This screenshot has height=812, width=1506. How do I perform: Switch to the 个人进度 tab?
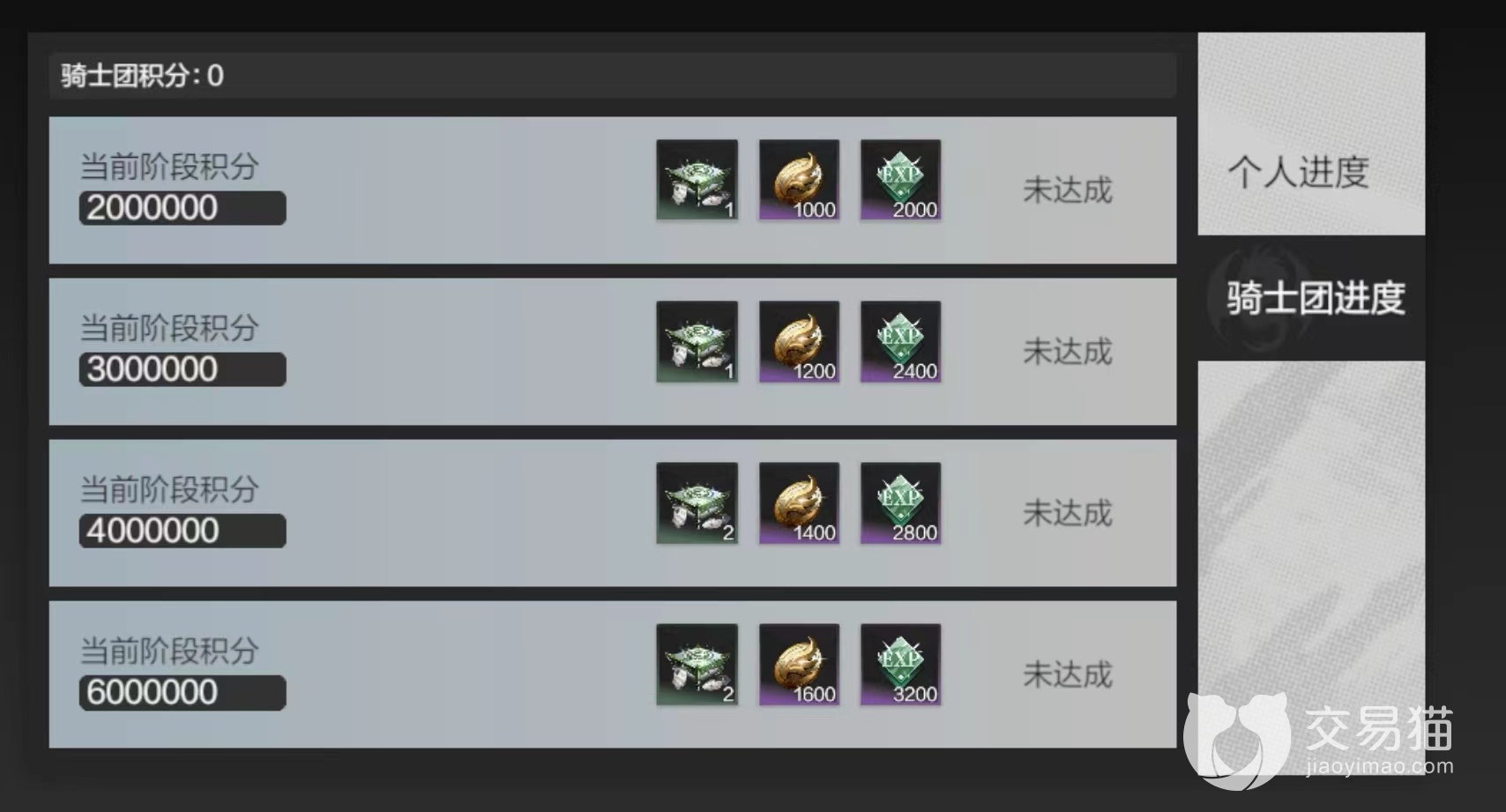click(x=1311, y=134)
